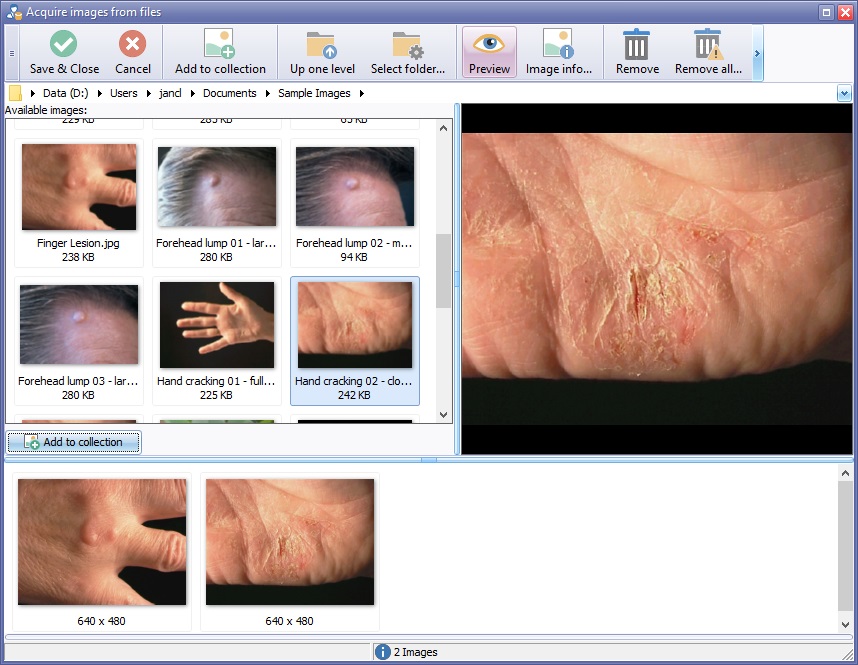Expand the arrow after Sample Images
The width and height of the screenshot is (858, 665).
pyautogui.click(x=362, y=93)
